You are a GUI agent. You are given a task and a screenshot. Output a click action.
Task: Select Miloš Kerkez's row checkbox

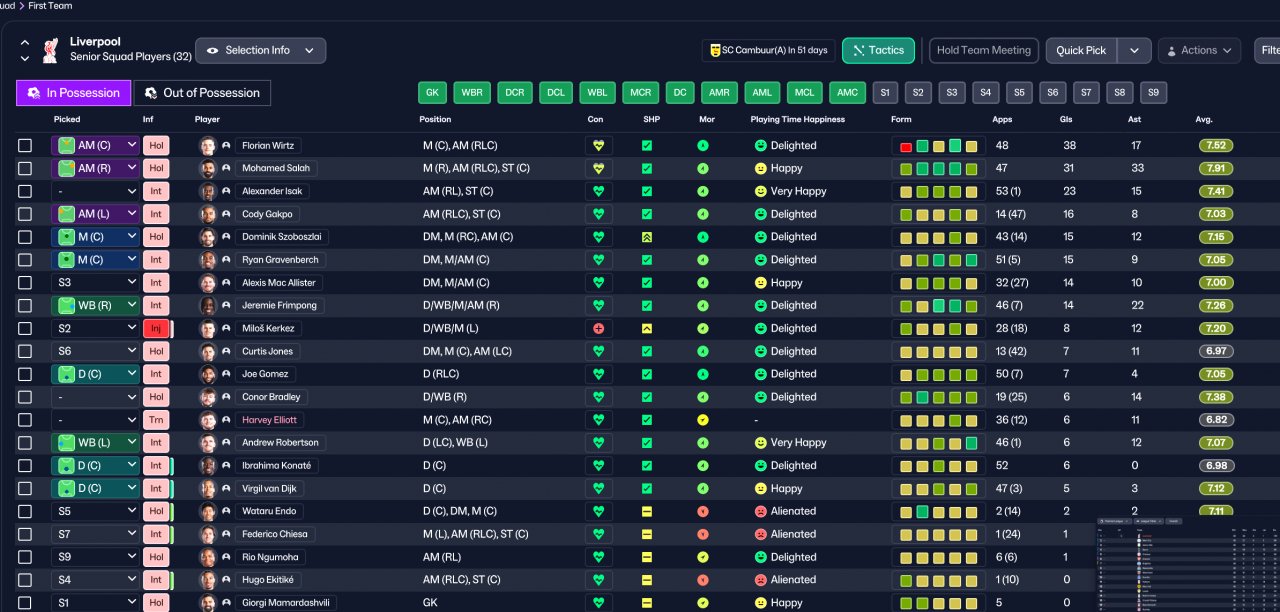coord(25,328)
